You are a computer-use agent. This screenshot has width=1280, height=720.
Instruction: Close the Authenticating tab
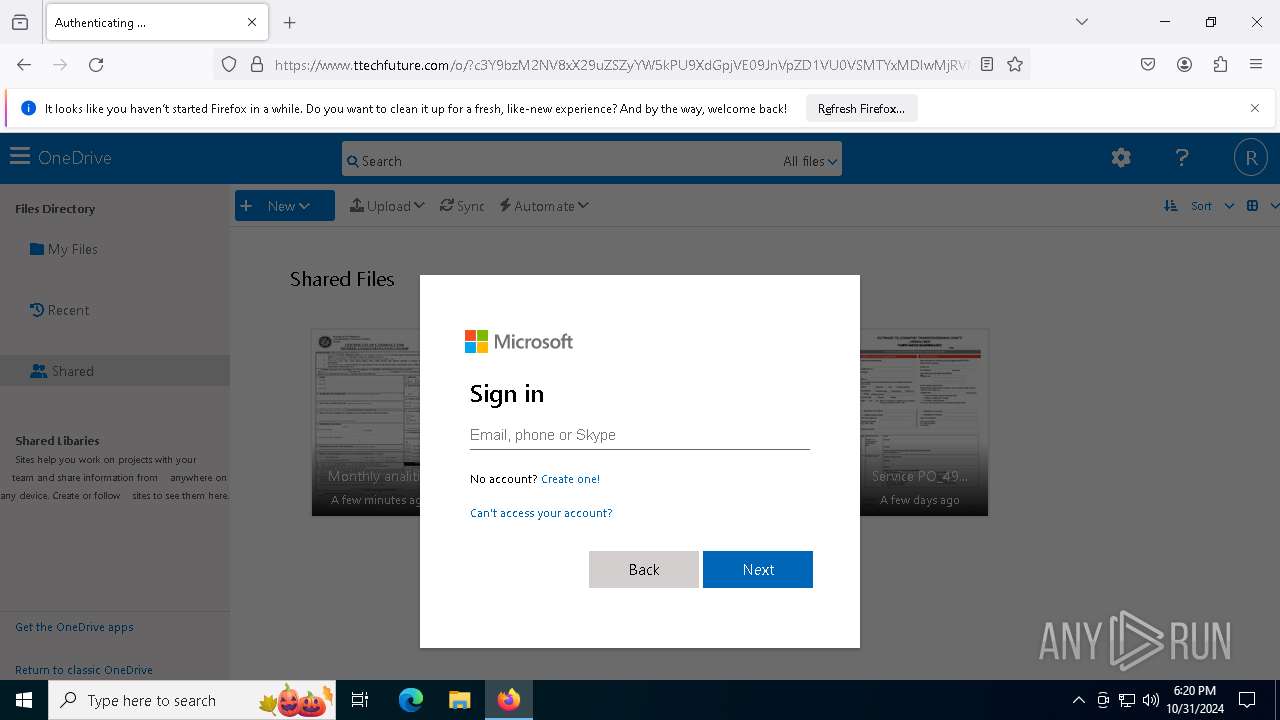point(252,22)
